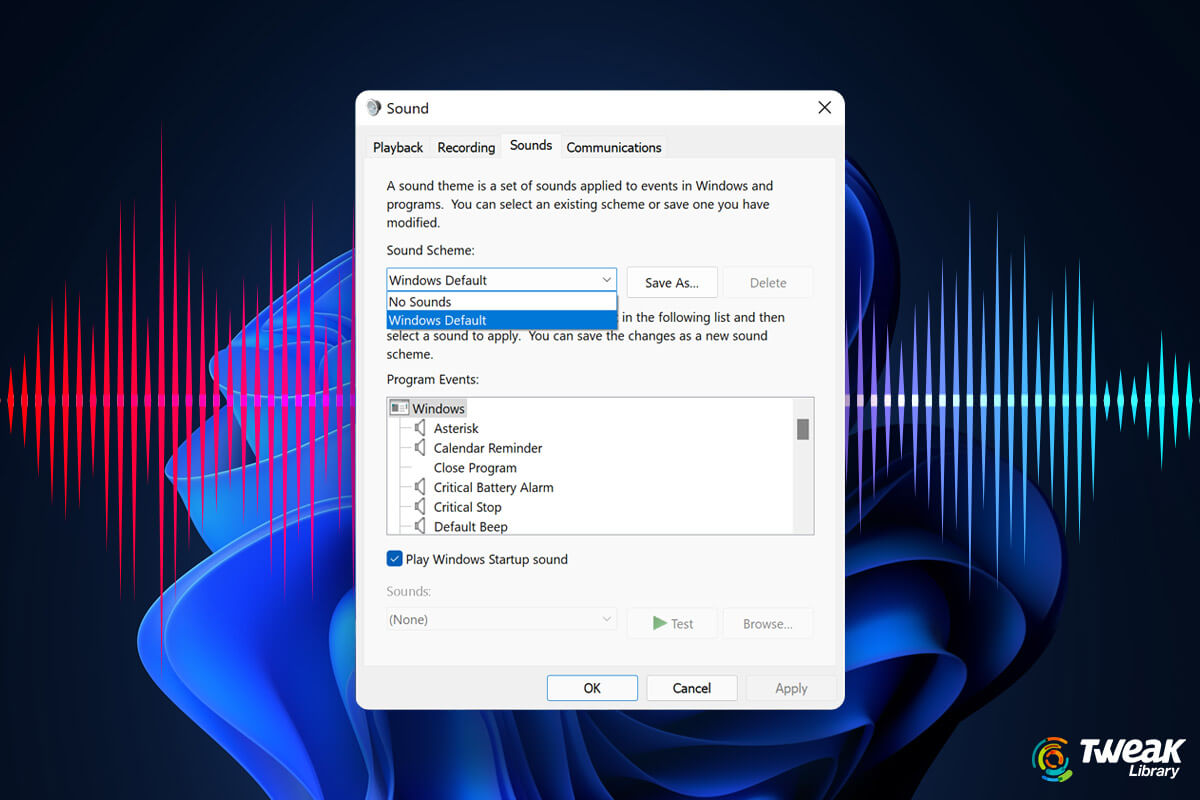Open the Recording tab
This screenshot has width=1200, height=800.
[x=466, y=146]
